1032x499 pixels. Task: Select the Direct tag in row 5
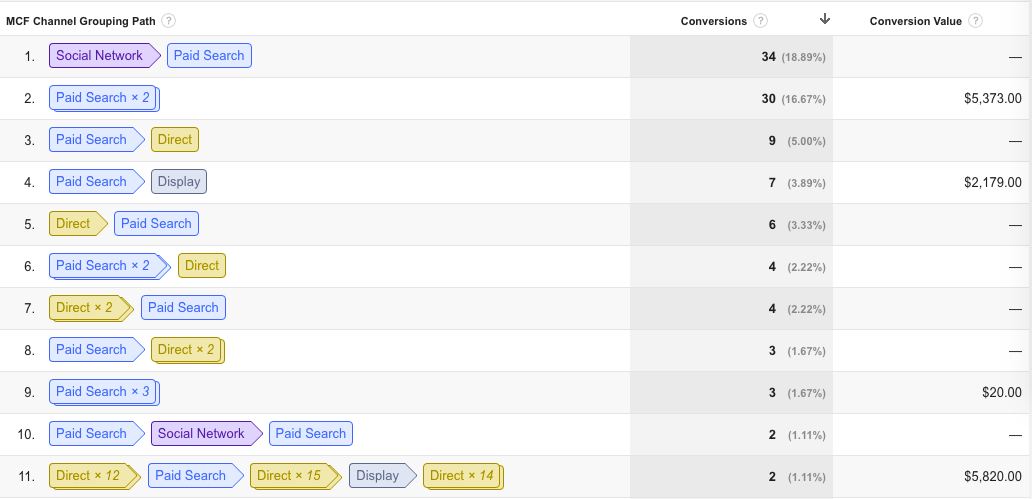point(78,224)
